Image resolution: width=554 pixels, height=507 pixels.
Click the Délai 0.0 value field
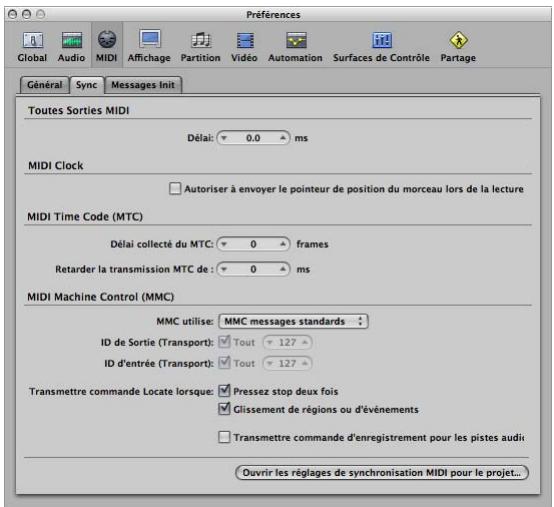tap(253, 138)
